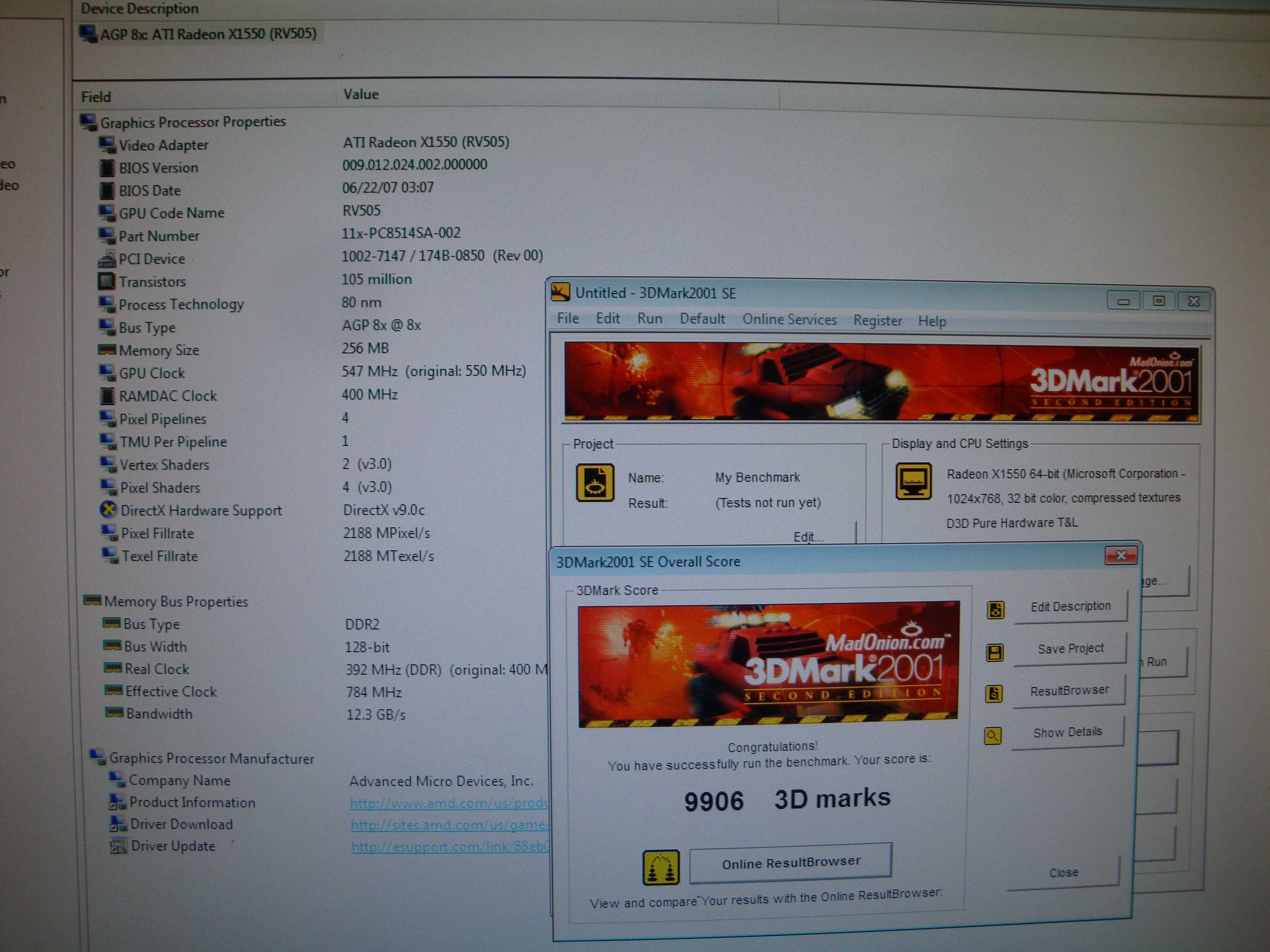
Task: Click the Save Project floppy icon
Action: tap(995, 652)
